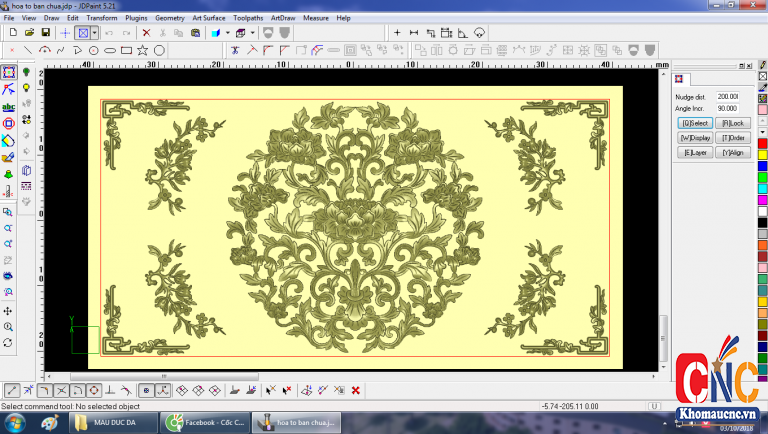The width and height of the screenshot is (768, 434).
Task: Click the New file icon
Action: pos(12,33)
